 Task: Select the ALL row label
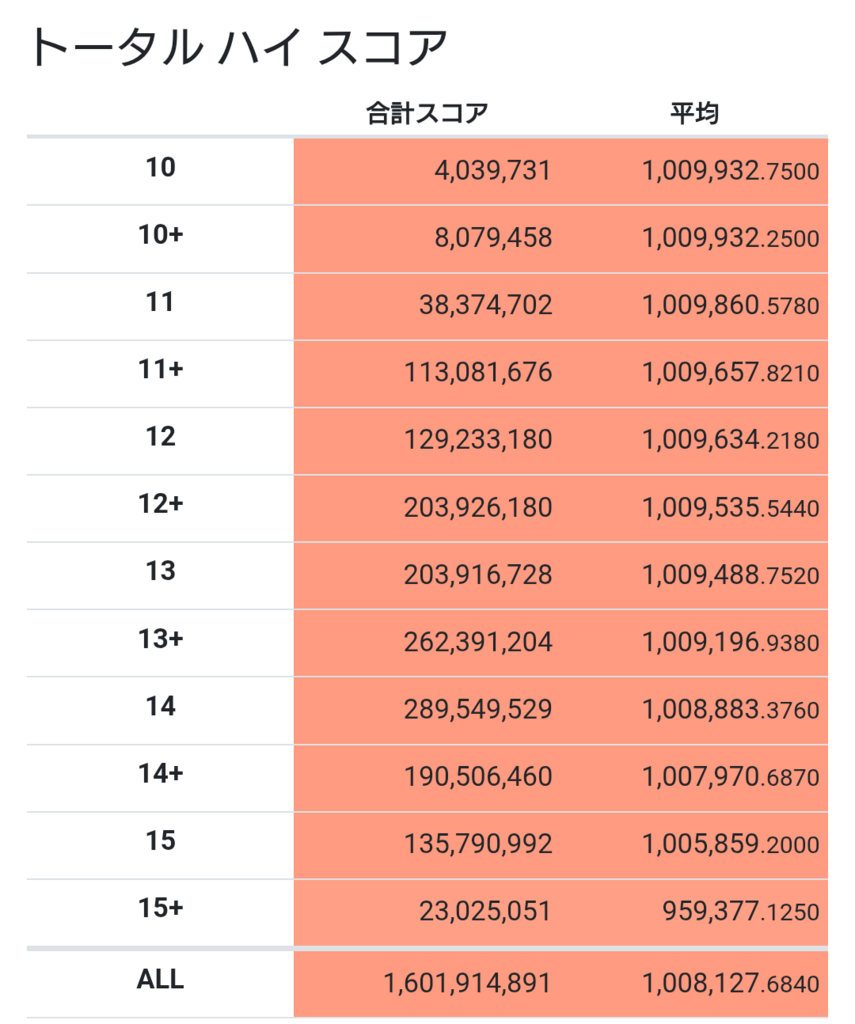tap(161, 980)
